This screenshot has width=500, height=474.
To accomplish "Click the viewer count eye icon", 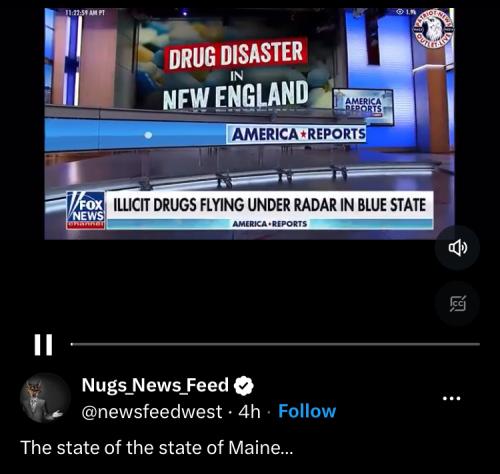I will (400, 12).
